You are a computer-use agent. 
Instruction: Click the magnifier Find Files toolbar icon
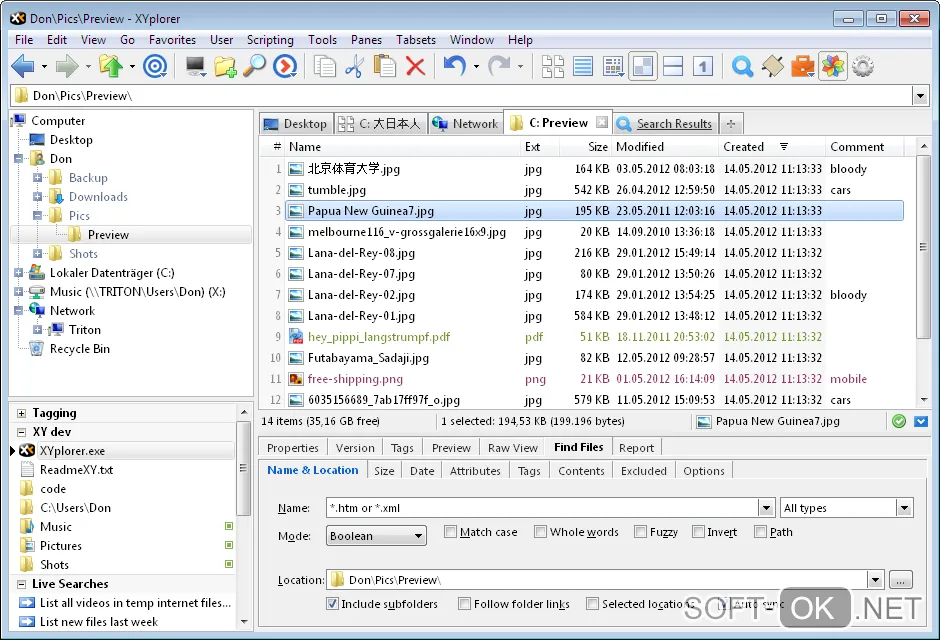point(254,66)
